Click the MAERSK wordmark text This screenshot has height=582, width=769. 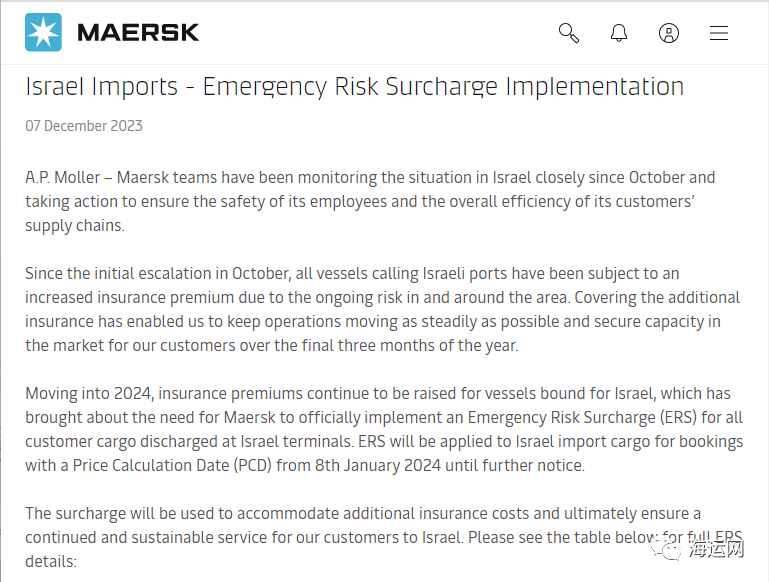(x=138, y=33)
